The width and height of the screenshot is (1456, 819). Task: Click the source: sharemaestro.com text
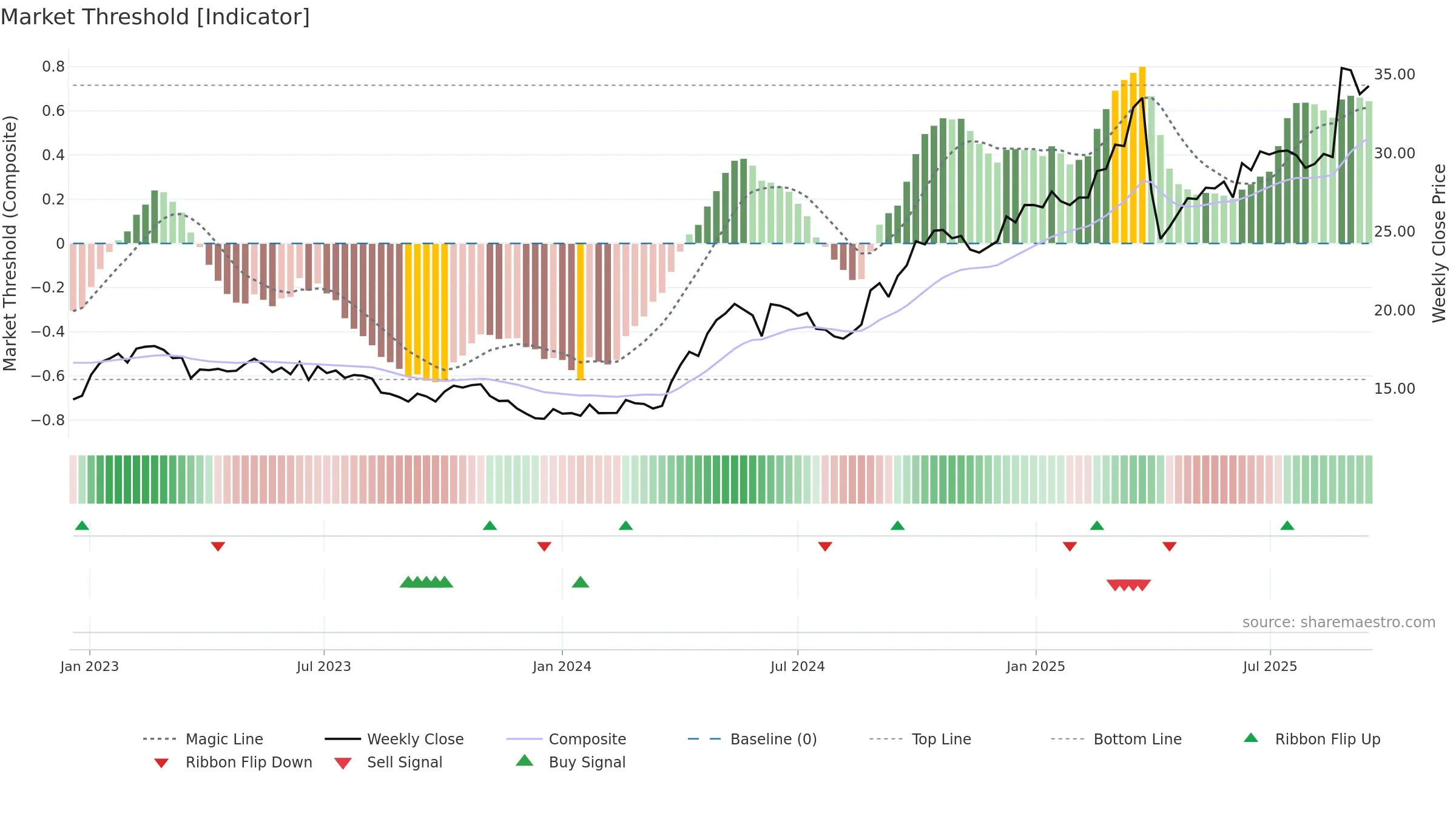point(1339,622)
